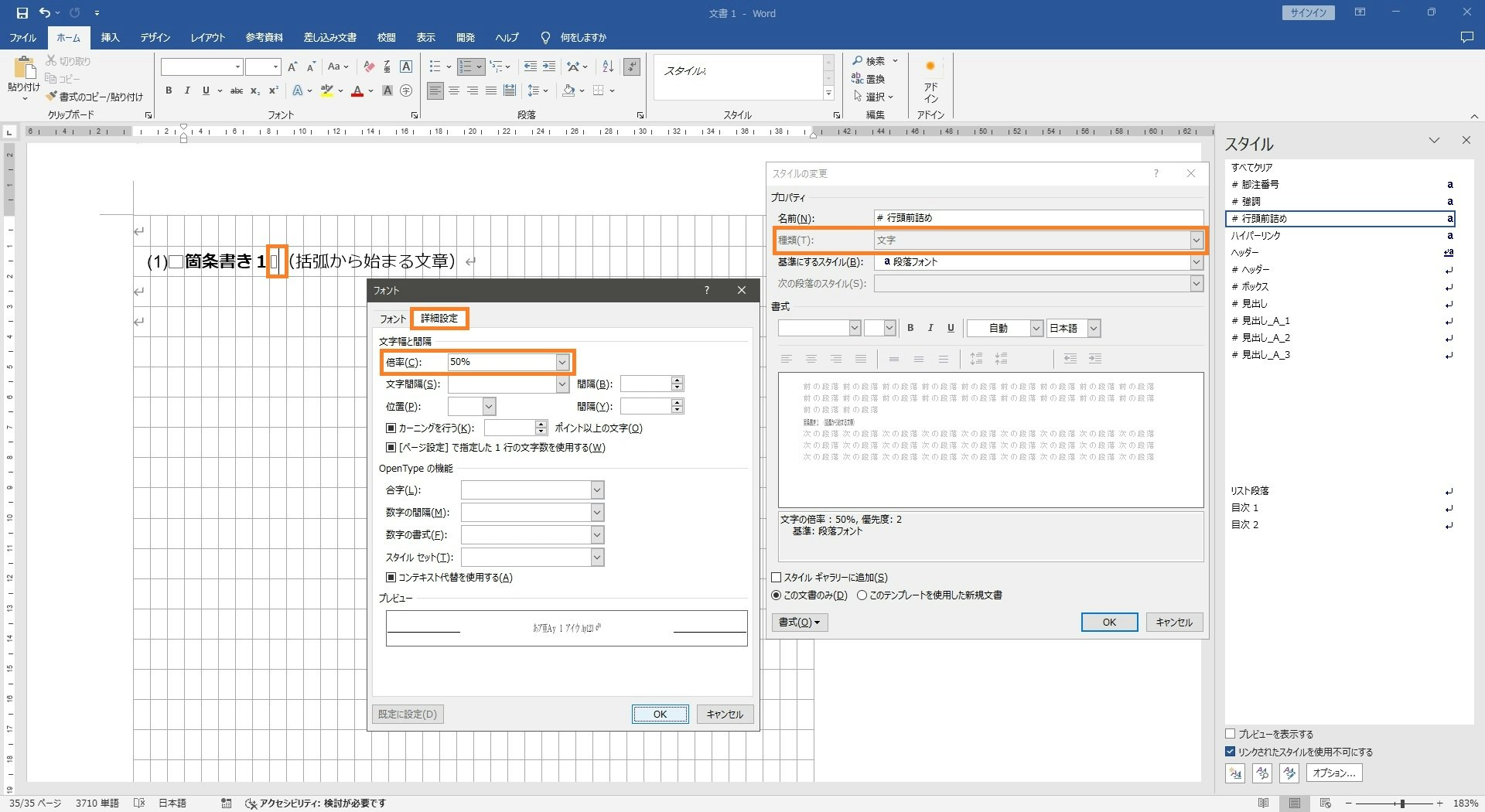This screenshot has width=1485, height=812.
Task: Open the スタイル セット stylistic sets dropdown
Action: click(x=596, y=558)
